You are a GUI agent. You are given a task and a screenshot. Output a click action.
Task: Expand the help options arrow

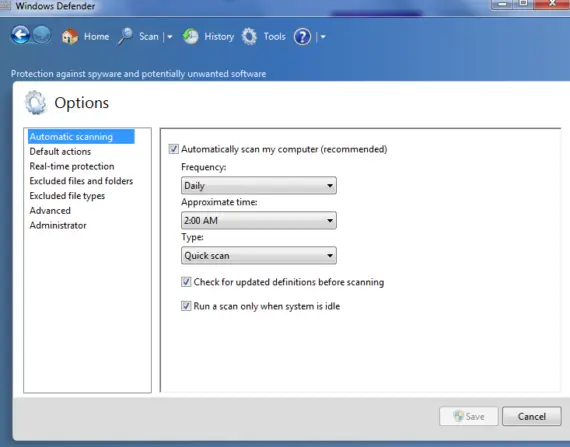point(323,37)
